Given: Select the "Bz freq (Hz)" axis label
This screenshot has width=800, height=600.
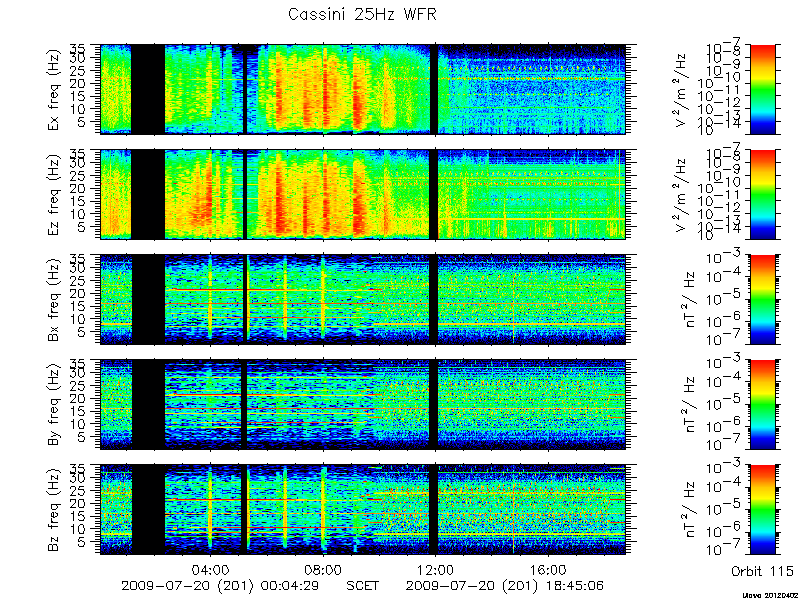Looking at the screenshot, I should 54,509.
